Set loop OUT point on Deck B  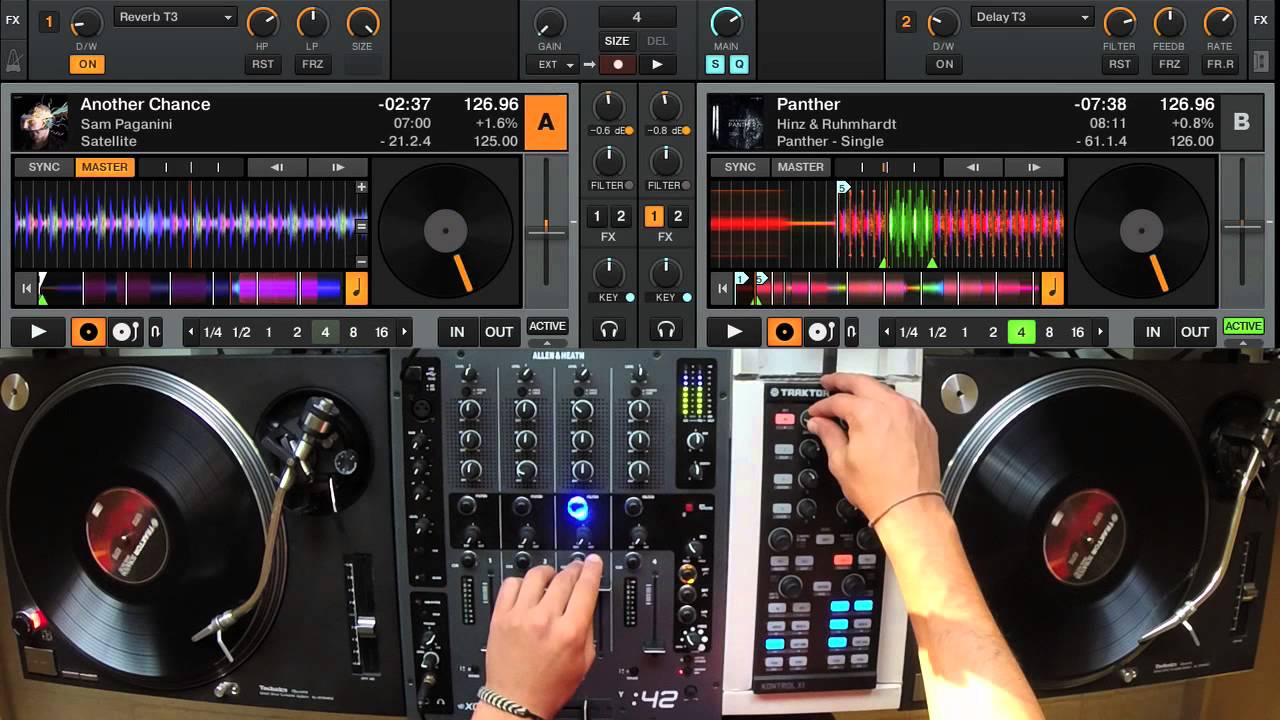coord(1195,332)
